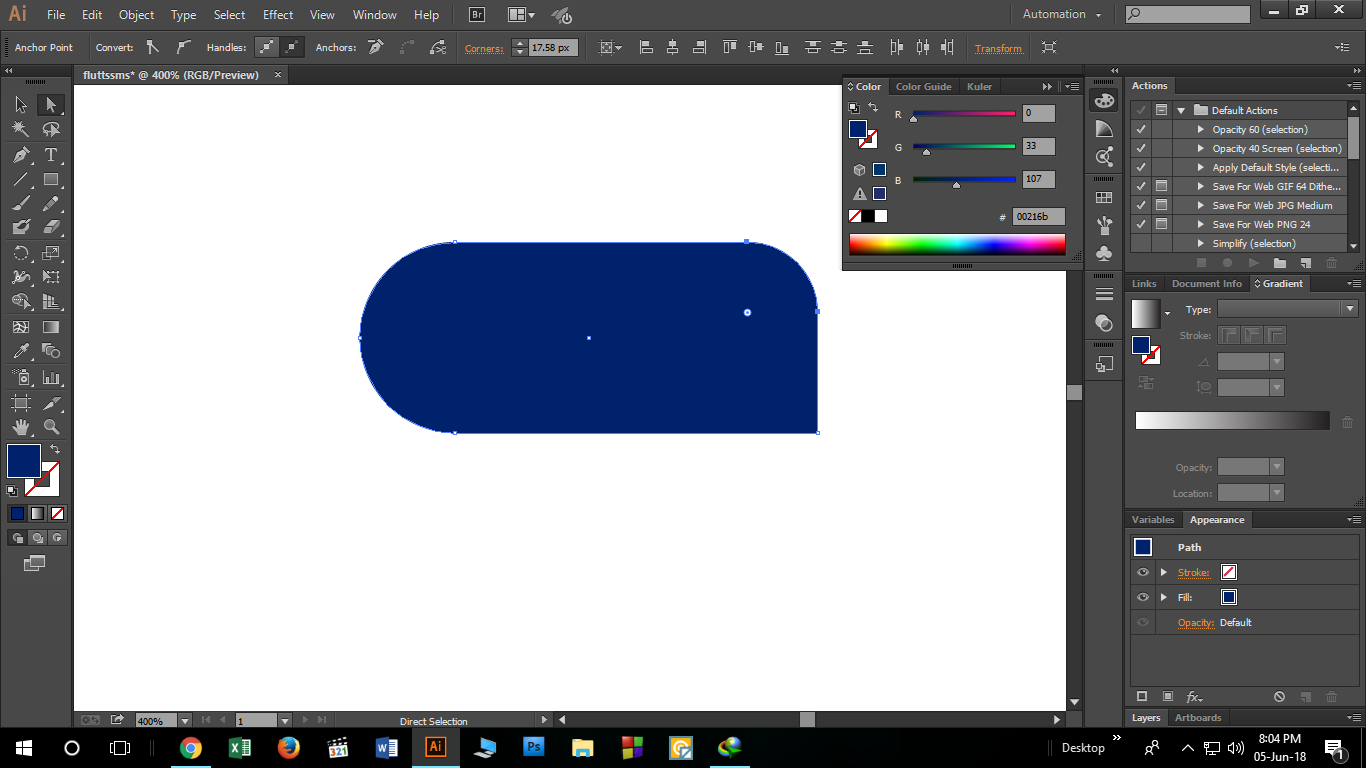Expand the Save For Web PNG 24 action
Screen dimensions: 1366x768
pyautogui.click(x=1201, y=224)
